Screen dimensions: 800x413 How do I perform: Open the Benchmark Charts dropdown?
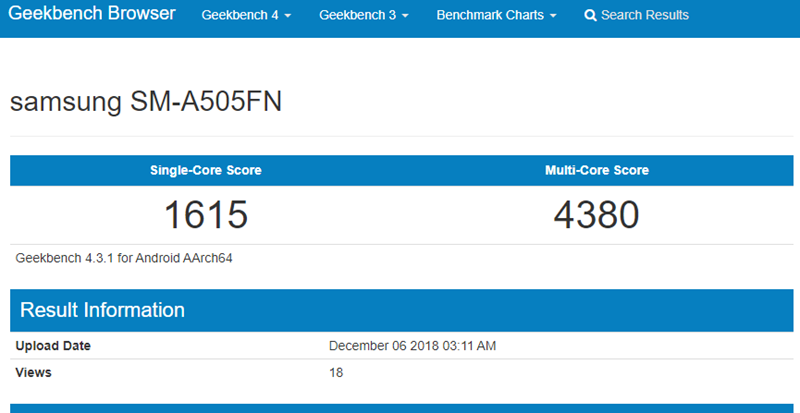click(x=496, y=15)
